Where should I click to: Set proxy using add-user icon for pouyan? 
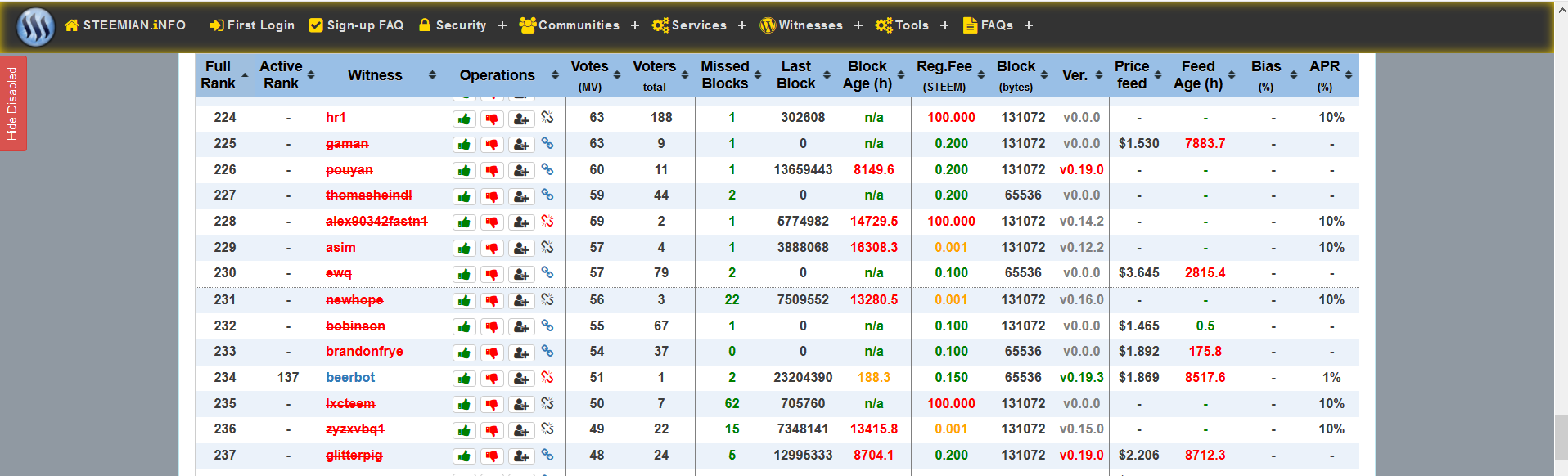(x=521, y=171)
